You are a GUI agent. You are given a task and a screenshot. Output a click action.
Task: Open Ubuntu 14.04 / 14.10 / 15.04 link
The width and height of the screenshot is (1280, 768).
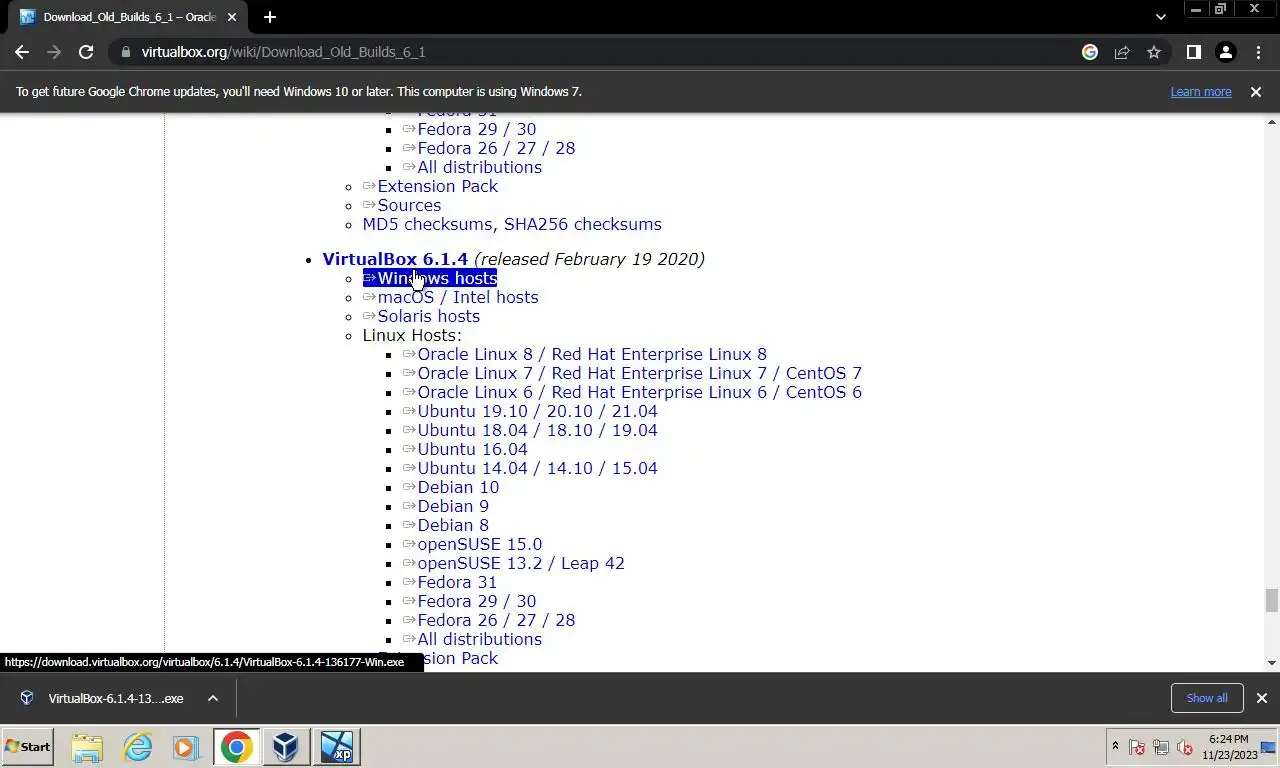(530, 468)
